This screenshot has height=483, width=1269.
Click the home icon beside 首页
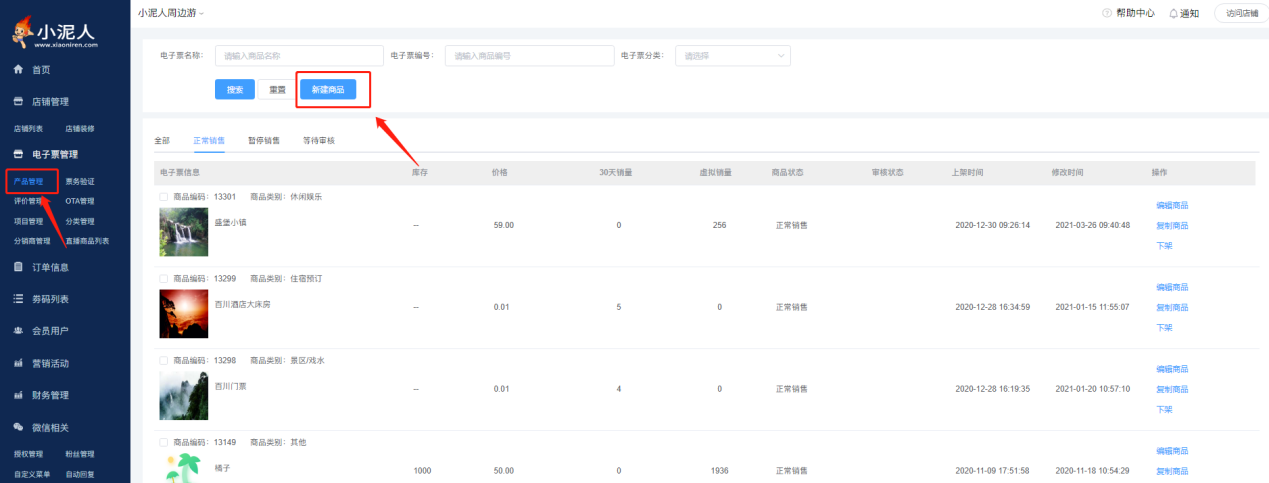18,70
